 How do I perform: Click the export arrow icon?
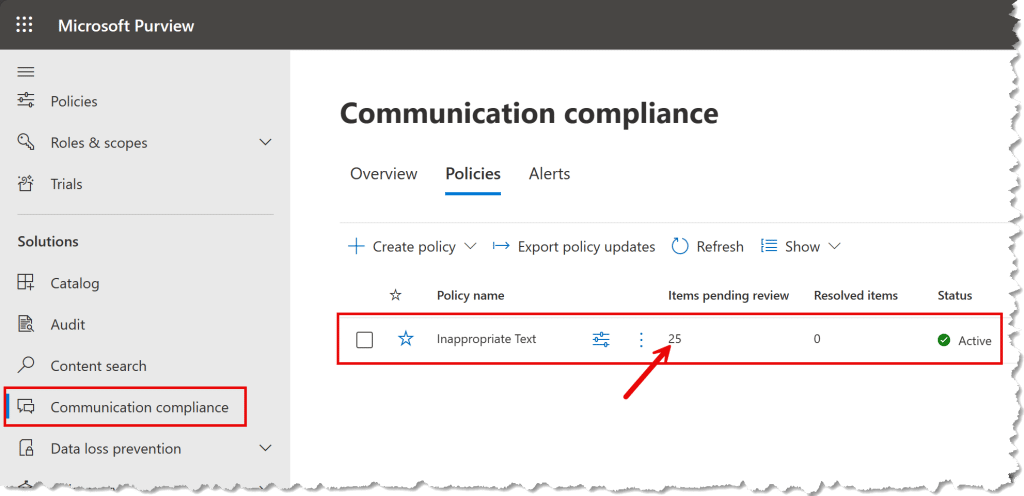pyautogui.click(x=501, y=246)
